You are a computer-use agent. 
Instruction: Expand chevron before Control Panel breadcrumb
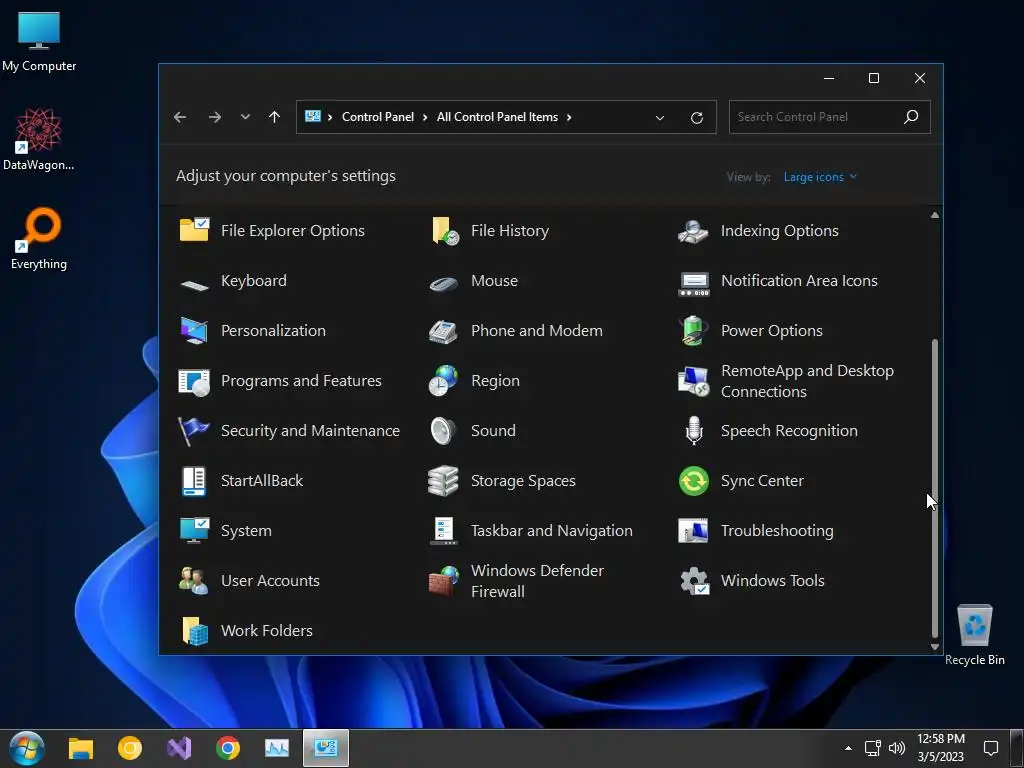pos(330,117)
